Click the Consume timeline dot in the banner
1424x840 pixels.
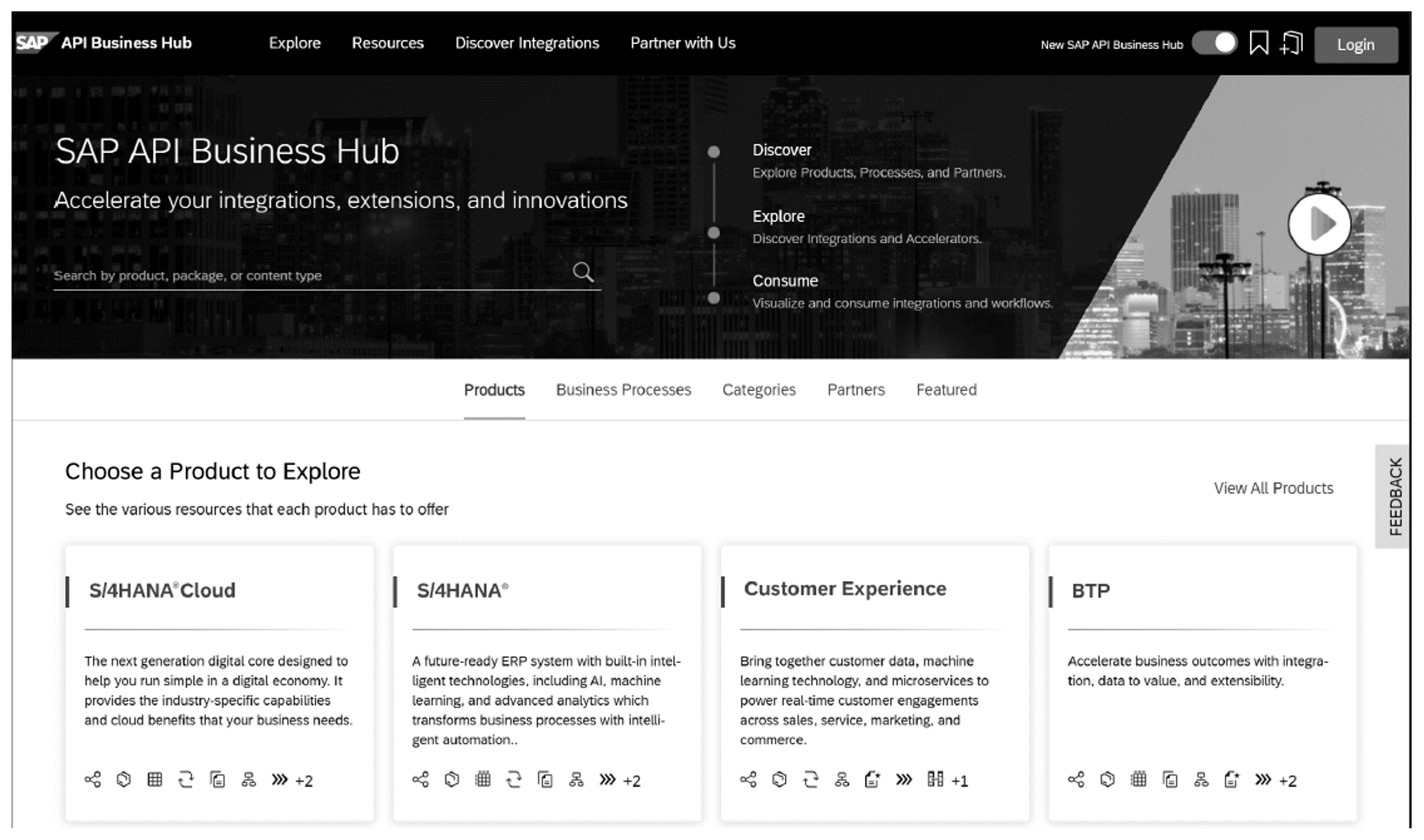(714, 298)
